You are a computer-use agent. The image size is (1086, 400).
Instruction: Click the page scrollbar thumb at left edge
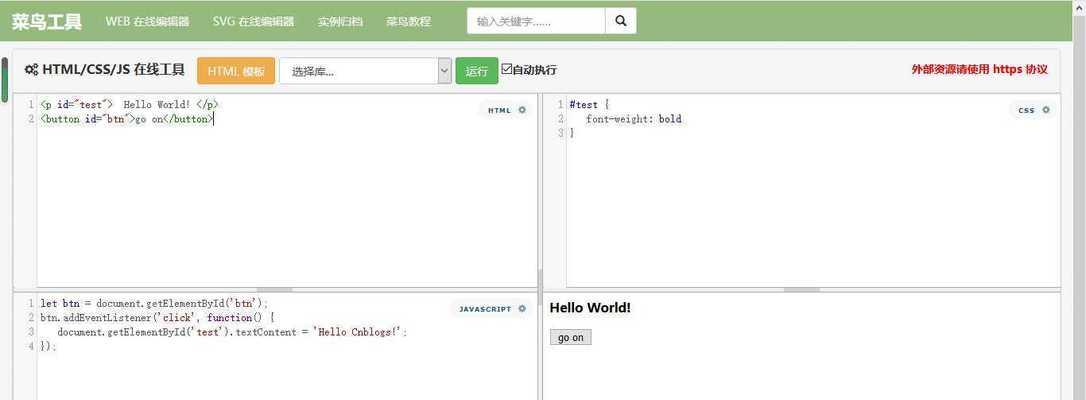coord(4,80)
